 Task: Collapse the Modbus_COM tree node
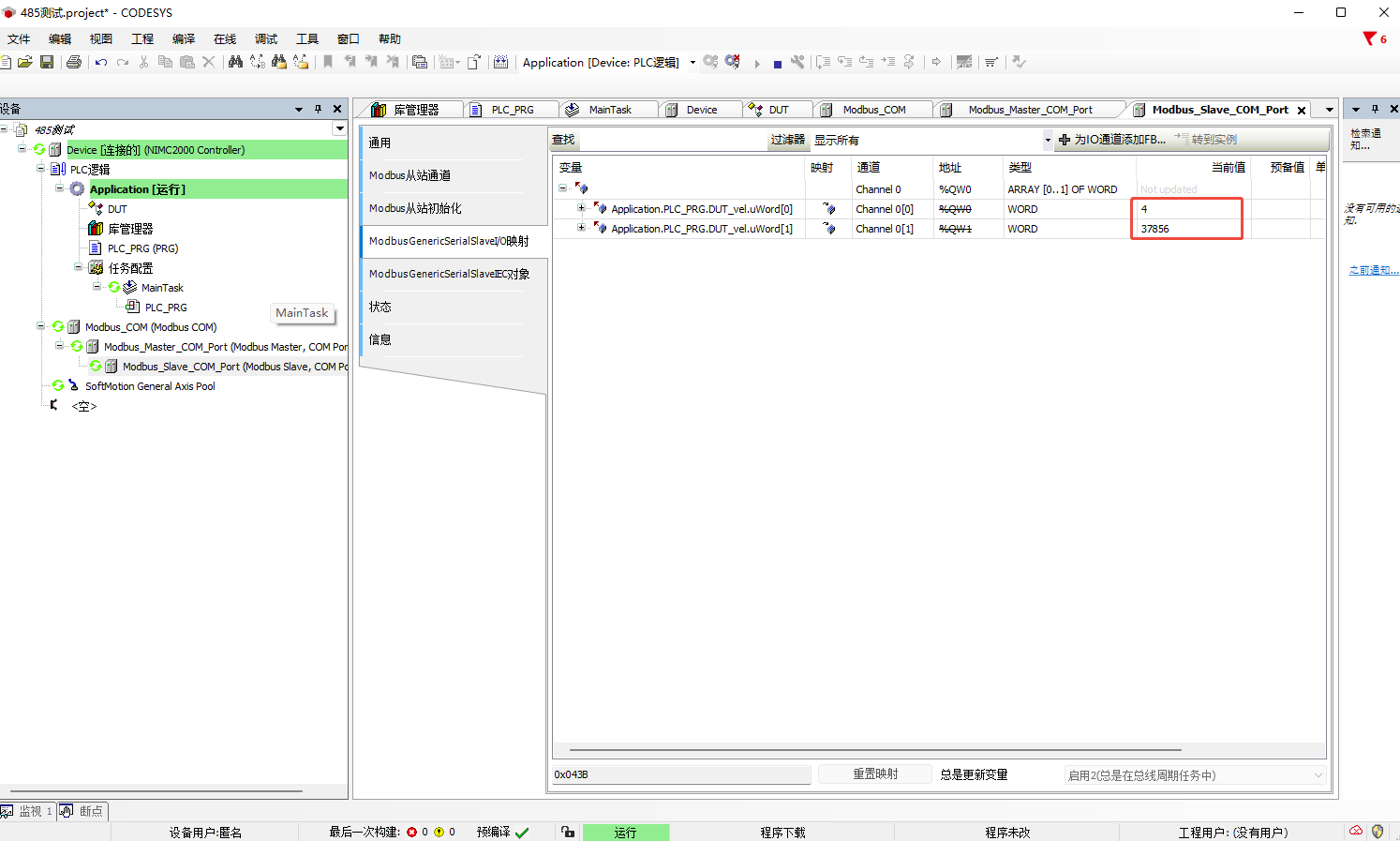[x=41, y=326]
